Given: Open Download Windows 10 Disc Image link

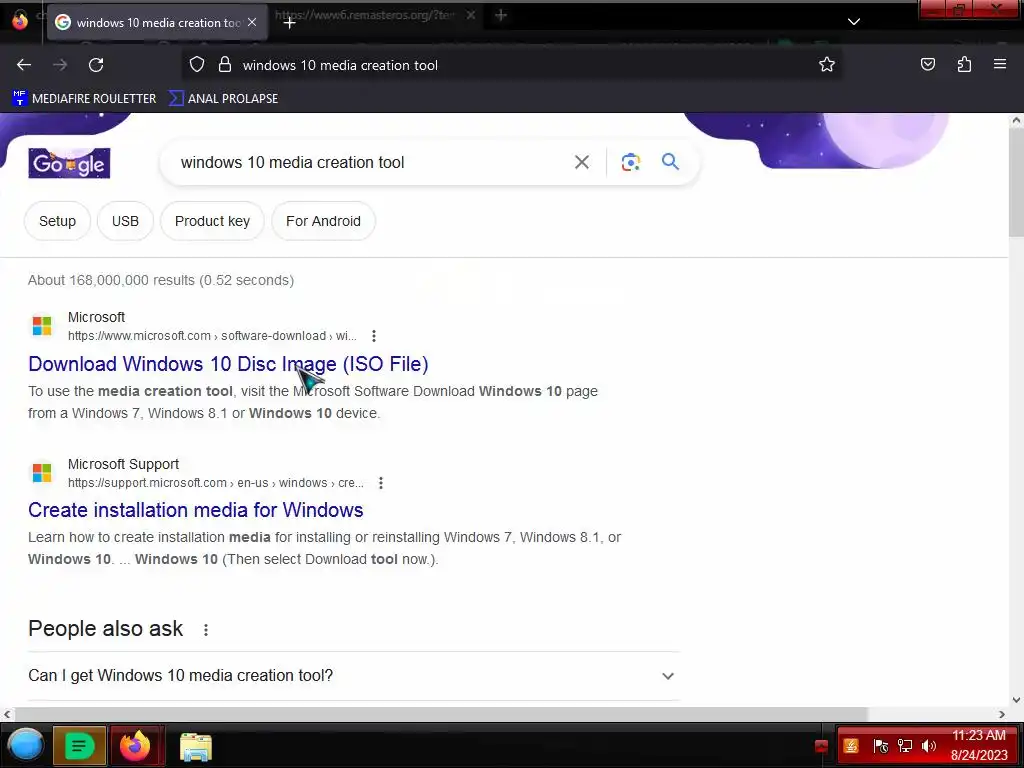Looking at the screenshot, I should coord(228,364).
